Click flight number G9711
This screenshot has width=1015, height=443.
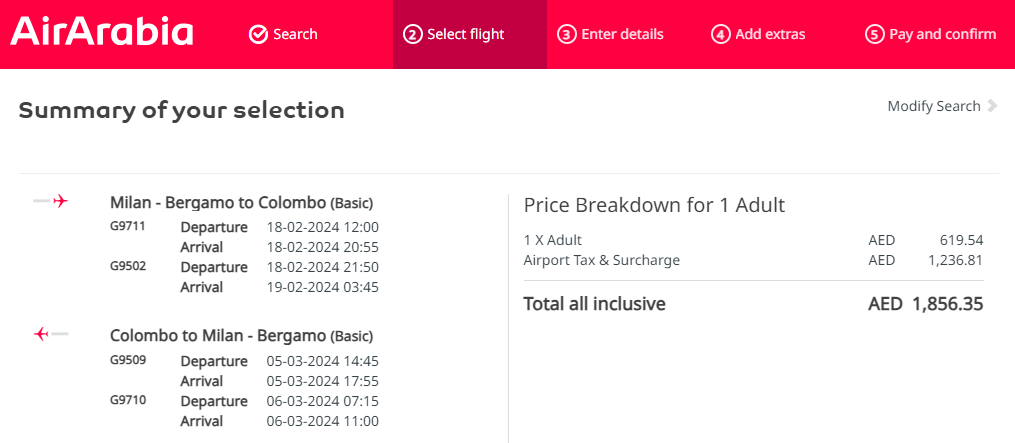click(128, 226)
